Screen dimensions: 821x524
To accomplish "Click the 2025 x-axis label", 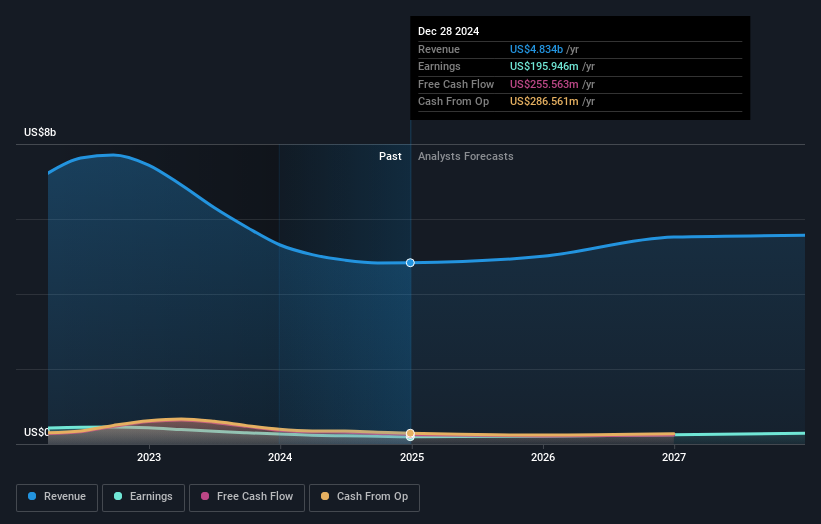I will pos(412,458).
